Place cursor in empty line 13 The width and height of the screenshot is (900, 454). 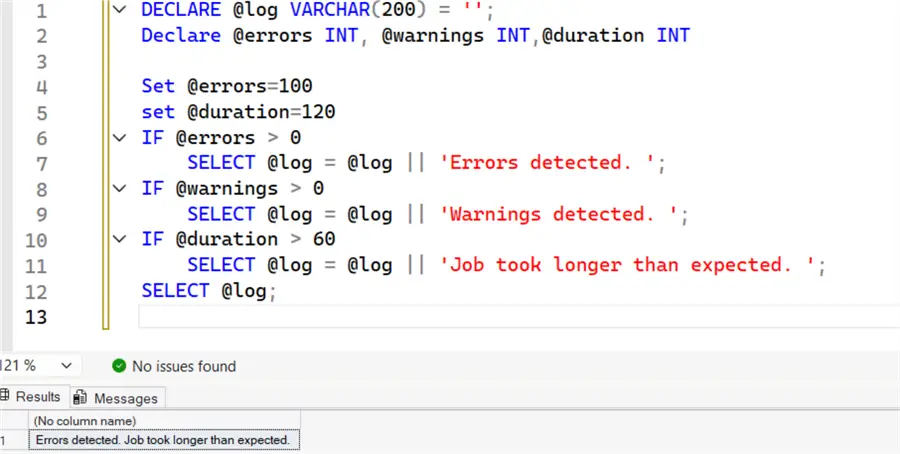pos(517,316)
